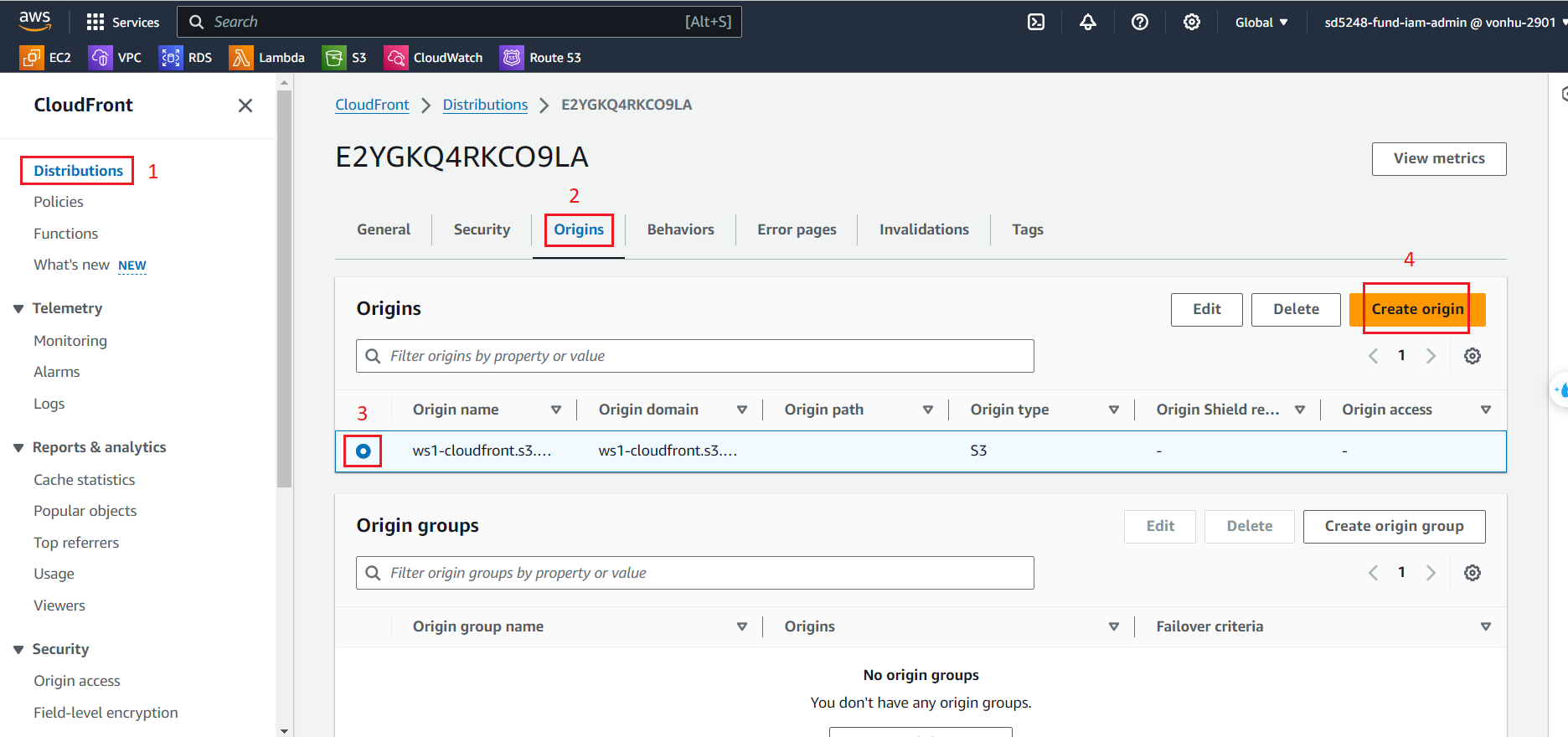Click the Create origin group button
Viewport: 1568px width, 737px height.
(x=1394, y=526)
